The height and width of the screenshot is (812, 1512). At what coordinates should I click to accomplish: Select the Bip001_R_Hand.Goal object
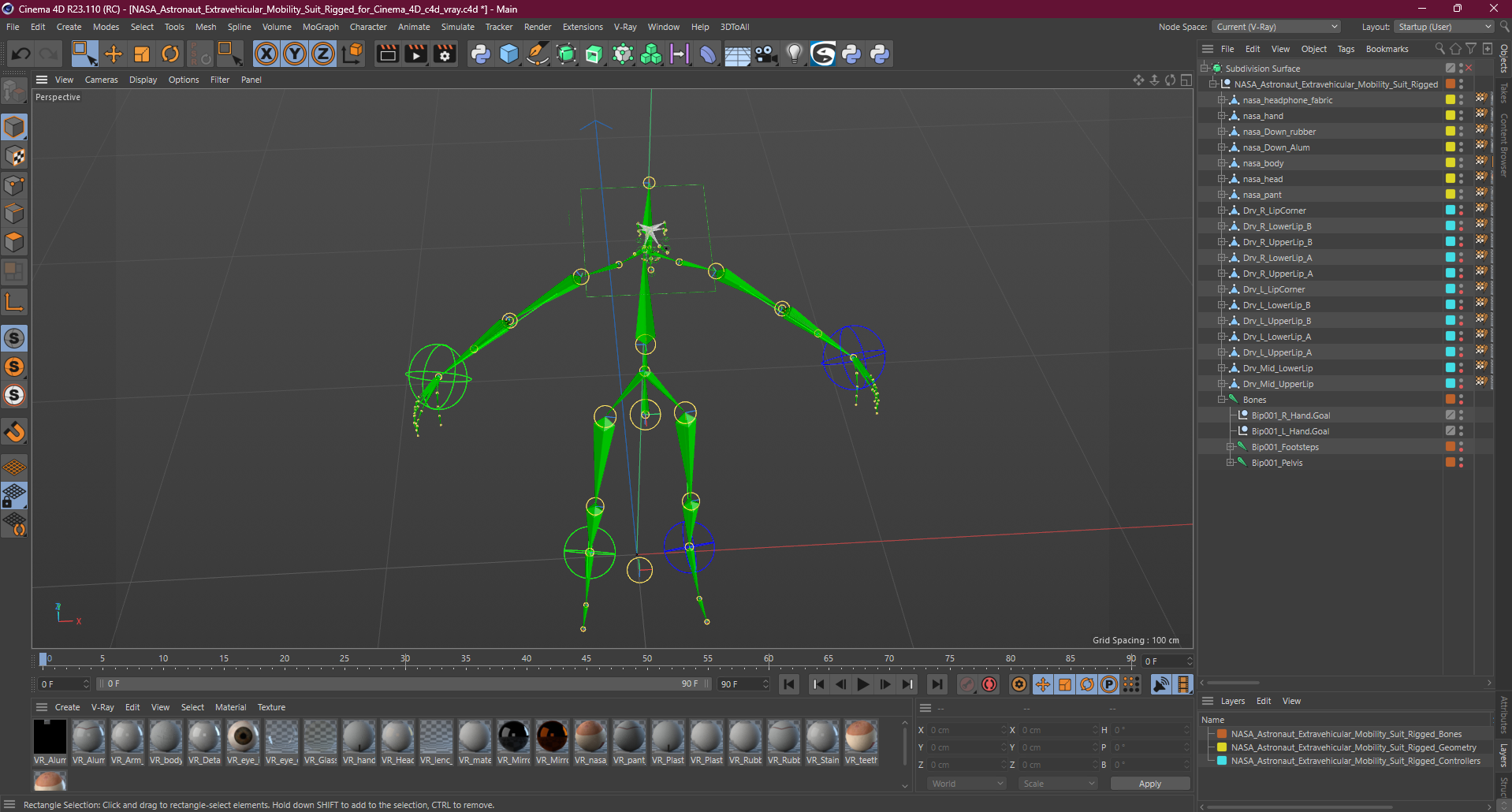pos(1290,415)
